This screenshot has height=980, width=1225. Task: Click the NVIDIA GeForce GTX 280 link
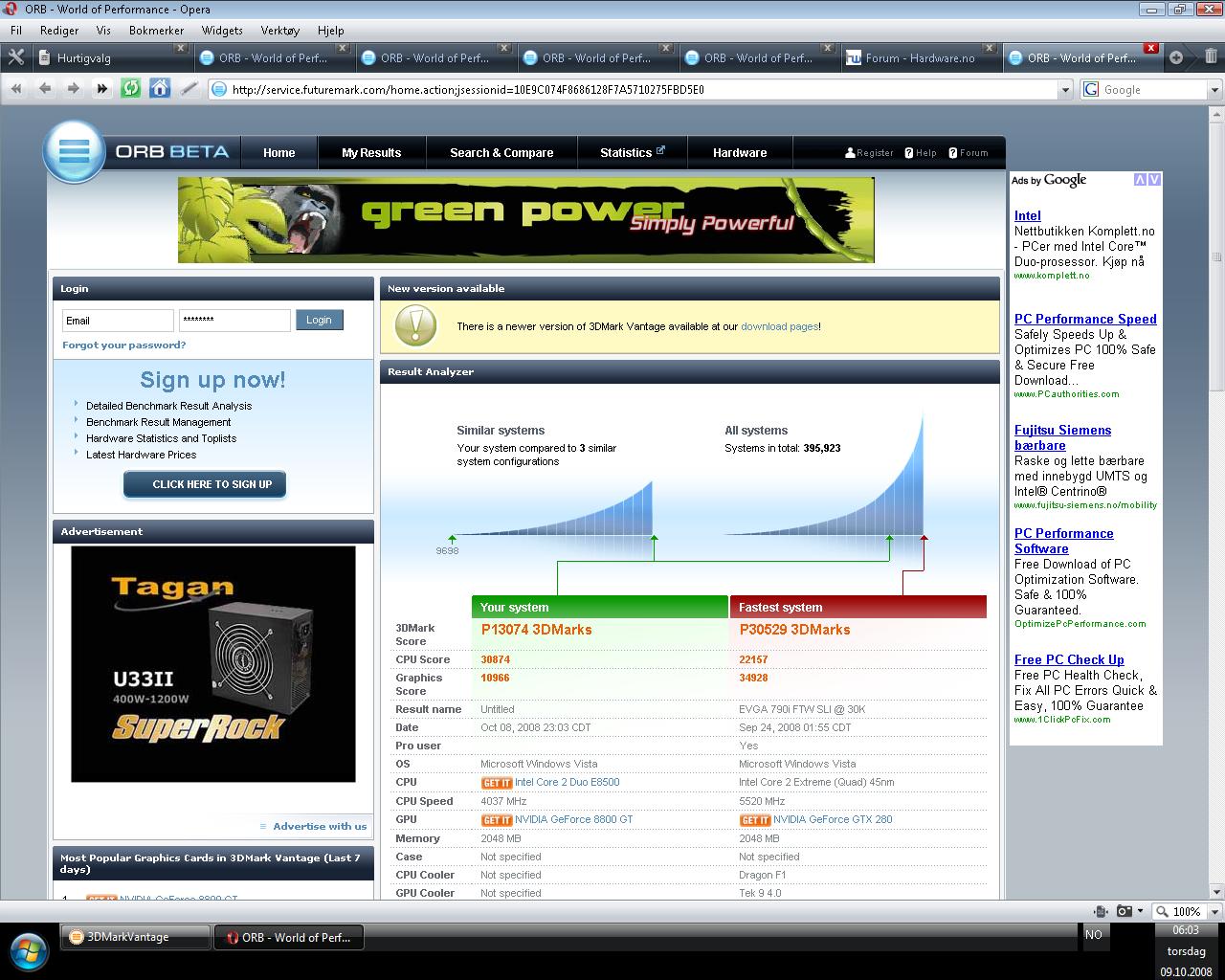click(833, 819)
